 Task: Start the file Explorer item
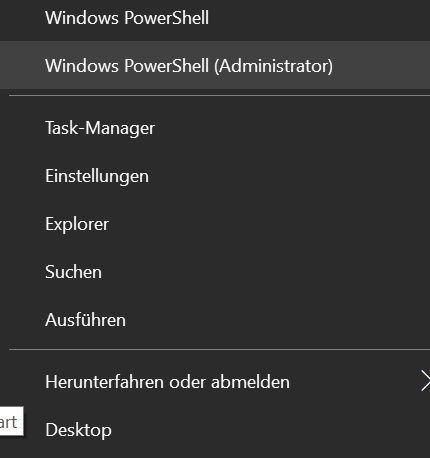[215, 224]
